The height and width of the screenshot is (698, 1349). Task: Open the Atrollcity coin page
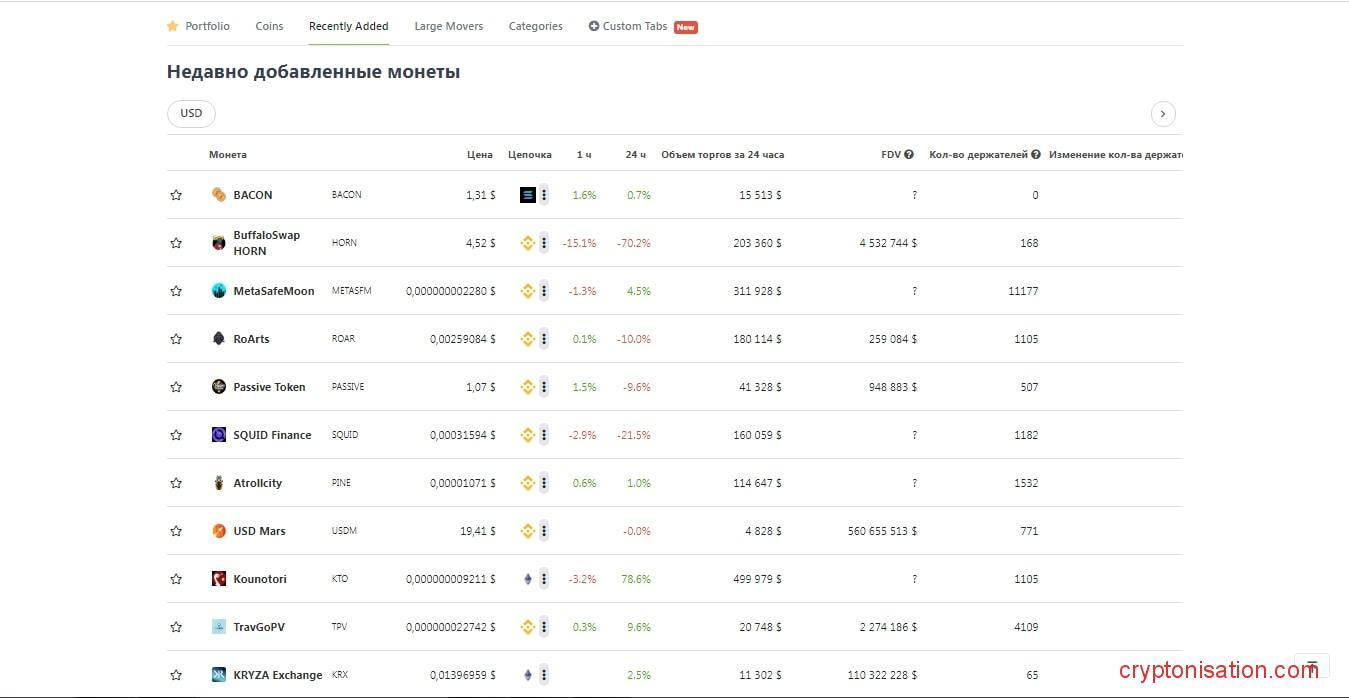(257, 483)
